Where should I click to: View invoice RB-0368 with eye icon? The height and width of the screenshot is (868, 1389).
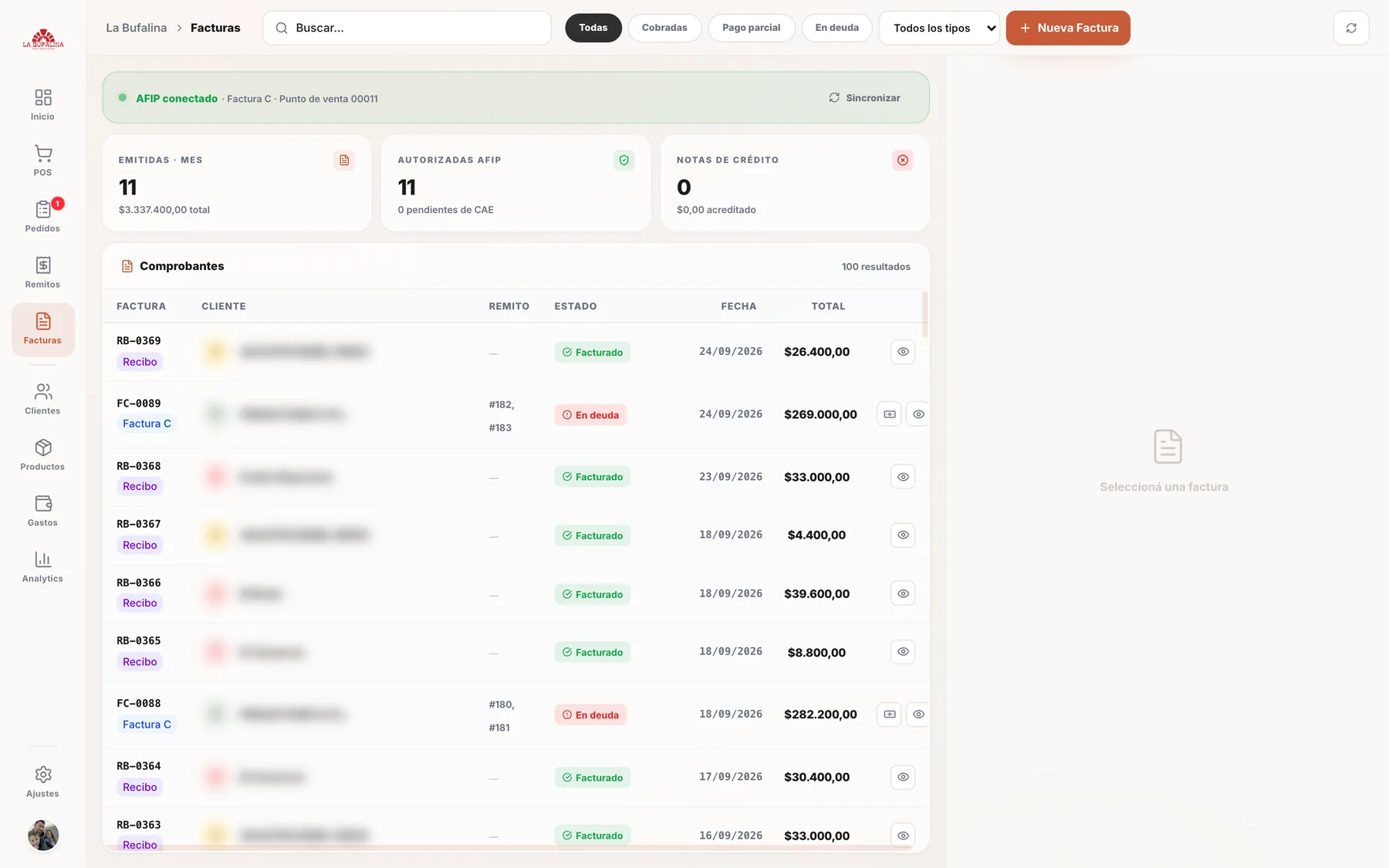tap(903, 477)
